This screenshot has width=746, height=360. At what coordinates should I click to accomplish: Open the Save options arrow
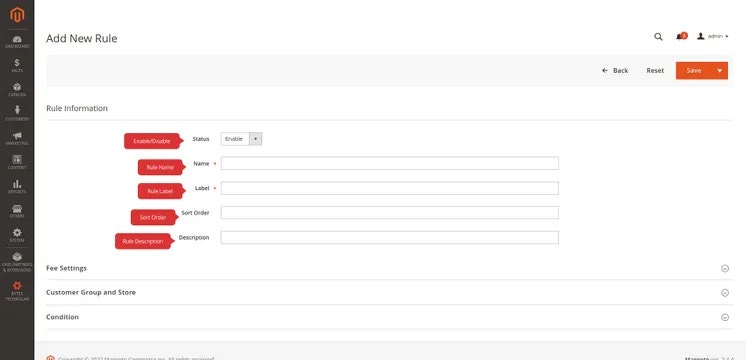[x=719, y=70]
